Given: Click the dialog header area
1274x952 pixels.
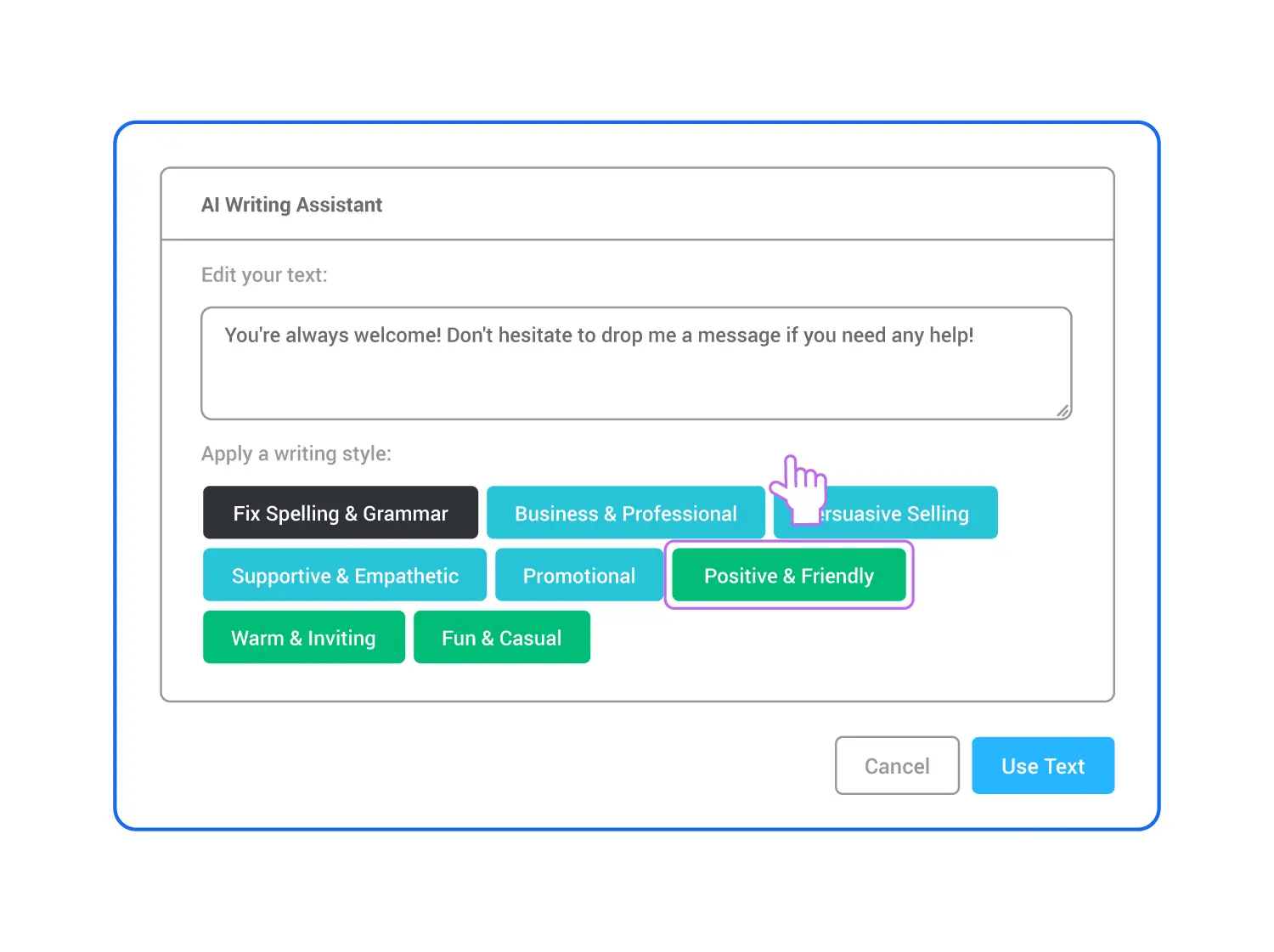Looking at the screenshot, I should [x=637, y=204].
